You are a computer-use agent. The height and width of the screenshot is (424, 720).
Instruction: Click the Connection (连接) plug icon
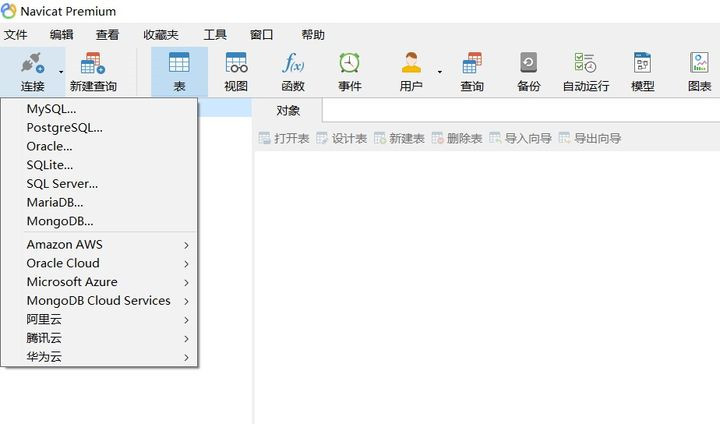point(33,63)
